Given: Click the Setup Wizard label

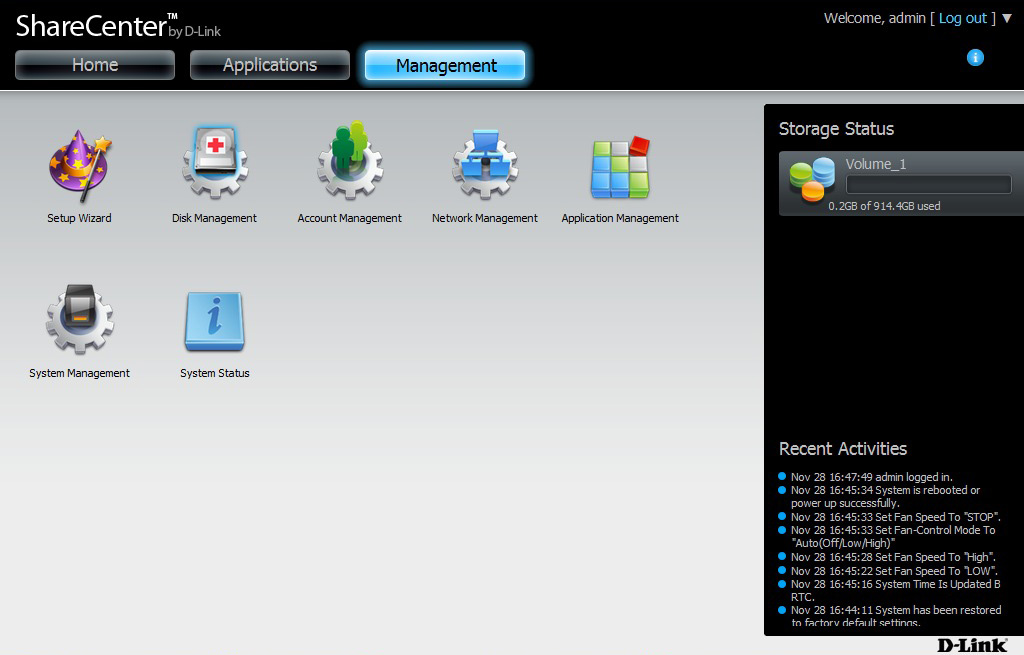Looking at the screenshot, I should coord(79,218).
